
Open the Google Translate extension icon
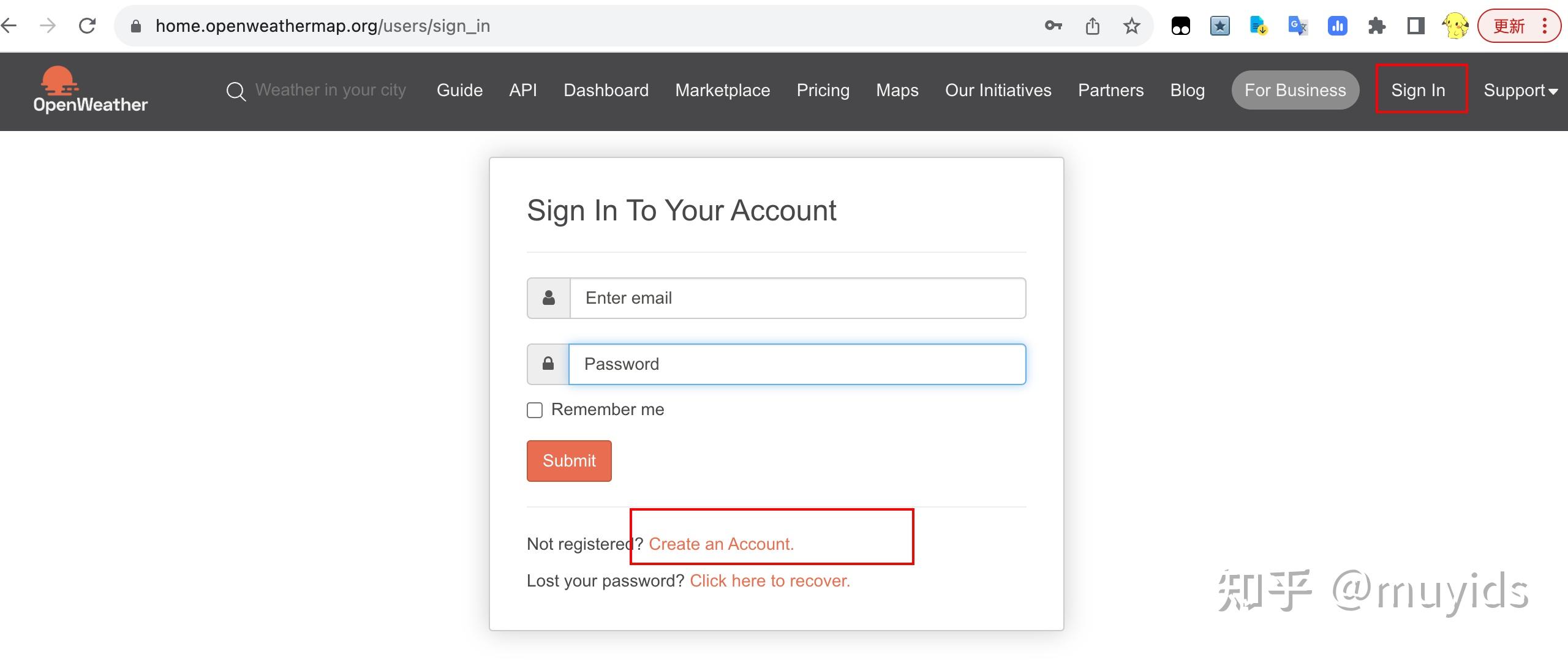pos(1298,26)
